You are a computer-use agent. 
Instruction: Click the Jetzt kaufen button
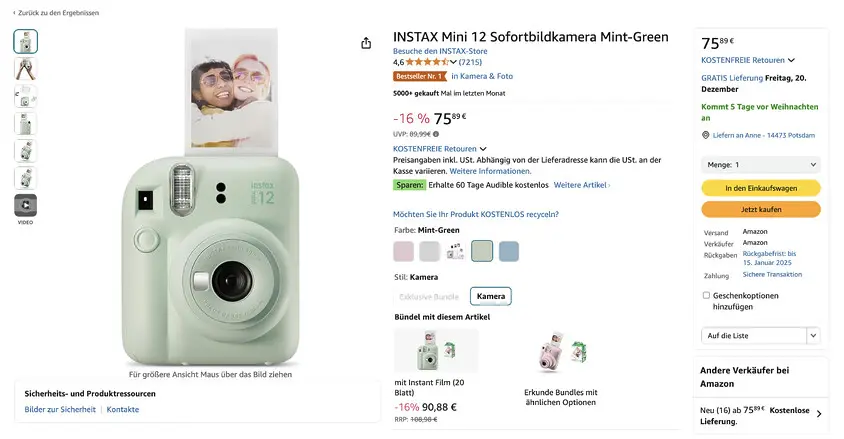pyautogui.click(x=761, y=209)
